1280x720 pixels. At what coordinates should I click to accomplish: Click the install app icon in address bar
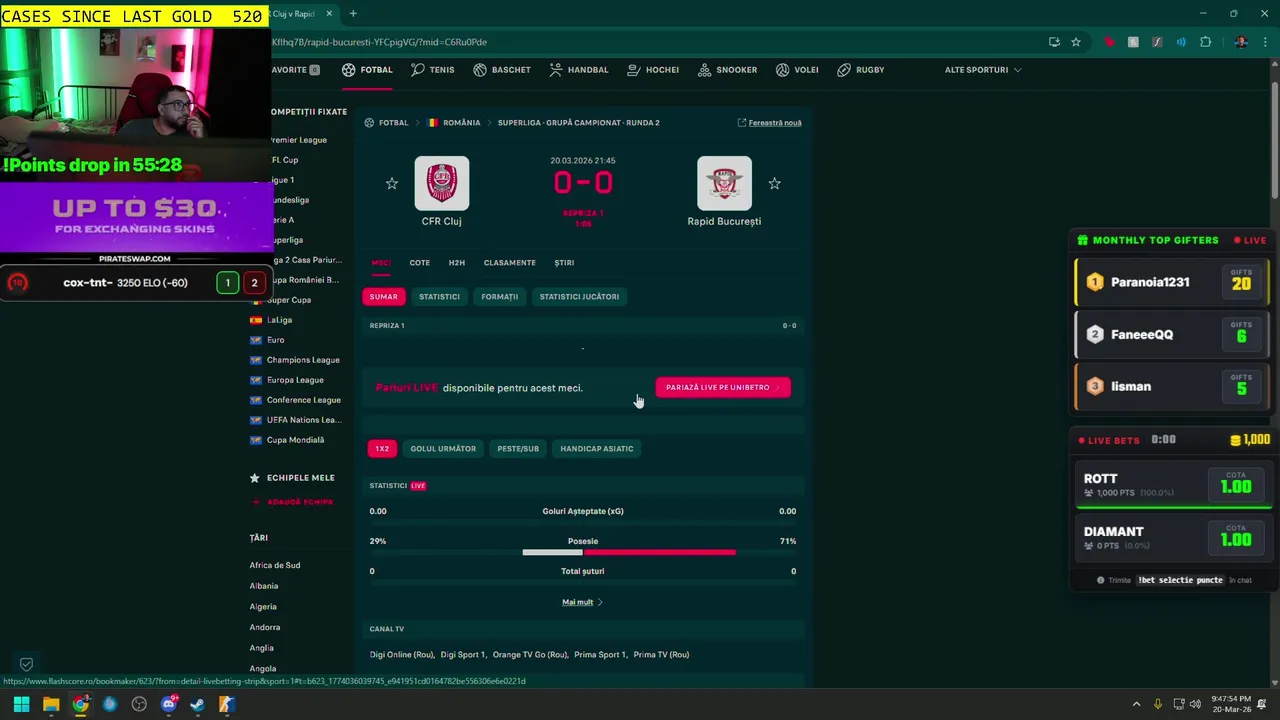(x=1054, y=42)
